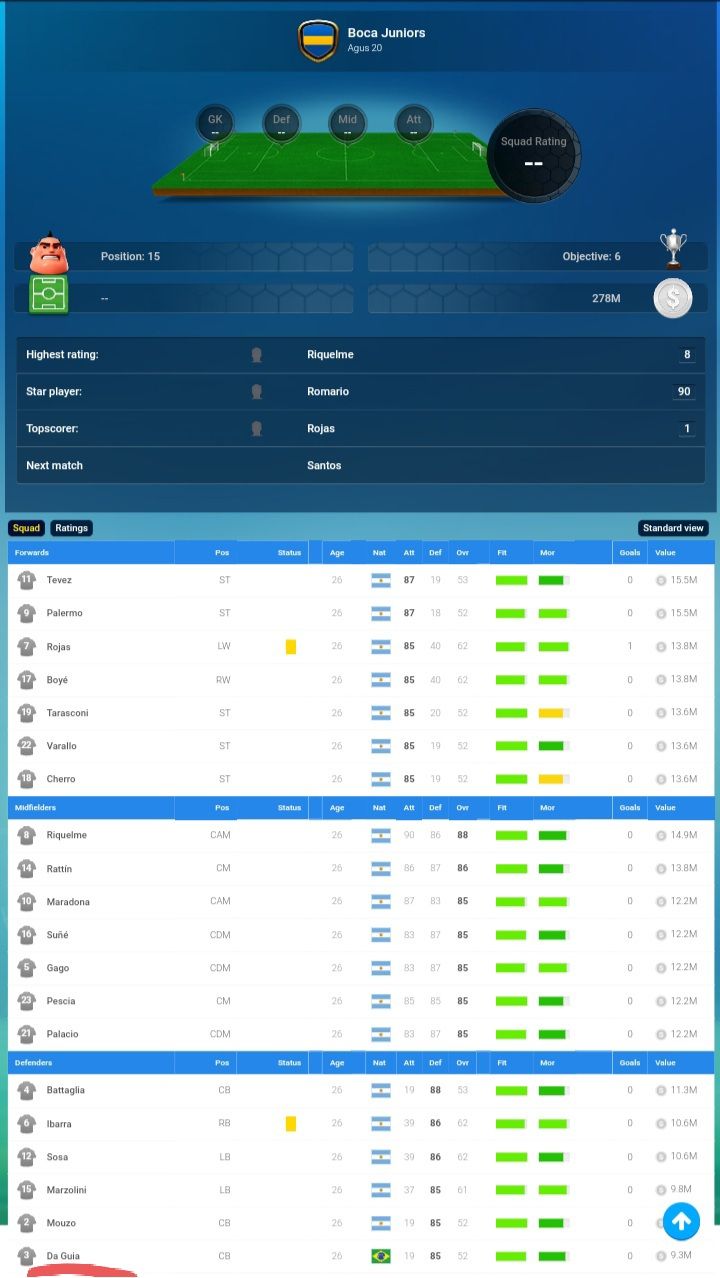Sort Forwards table by Value column
This screenshot has height=1278, width=720.
pos(665,552)
